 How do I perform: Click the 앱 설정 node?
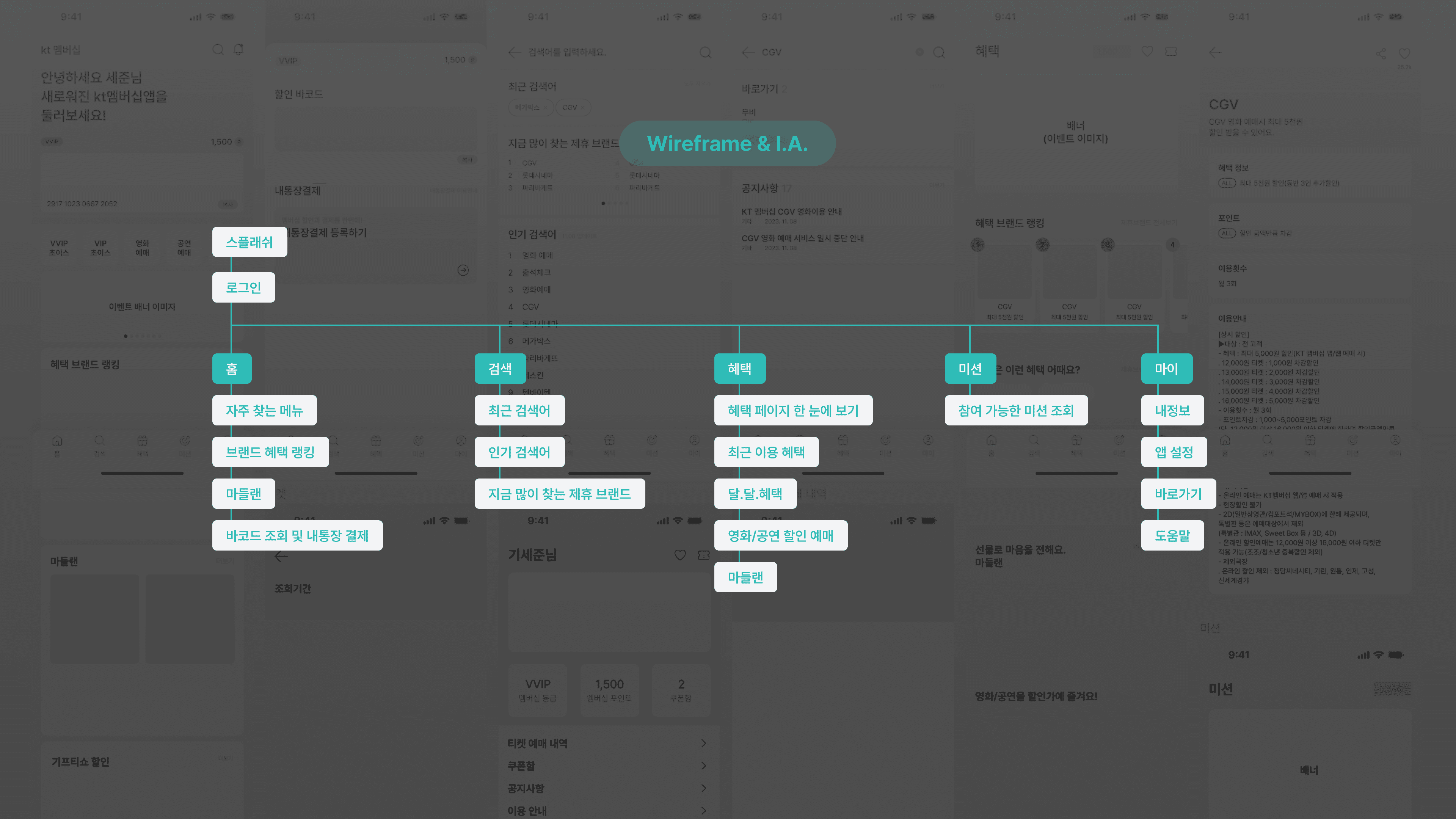click(1174, 452)
